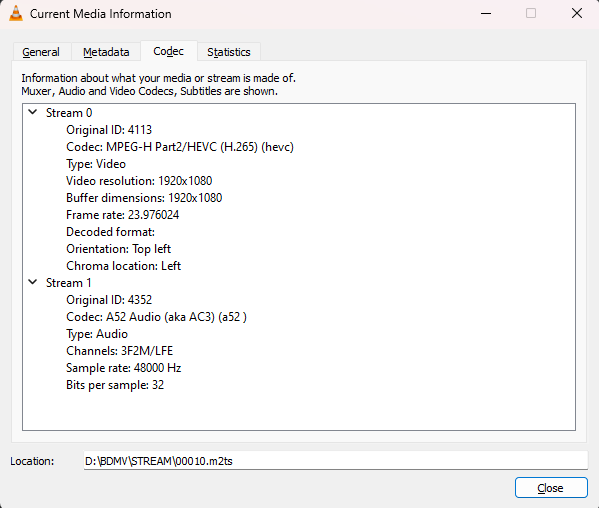Switch to the General tab
The height and width of the screenshot is (508, 599).
(x=41, y=52)
